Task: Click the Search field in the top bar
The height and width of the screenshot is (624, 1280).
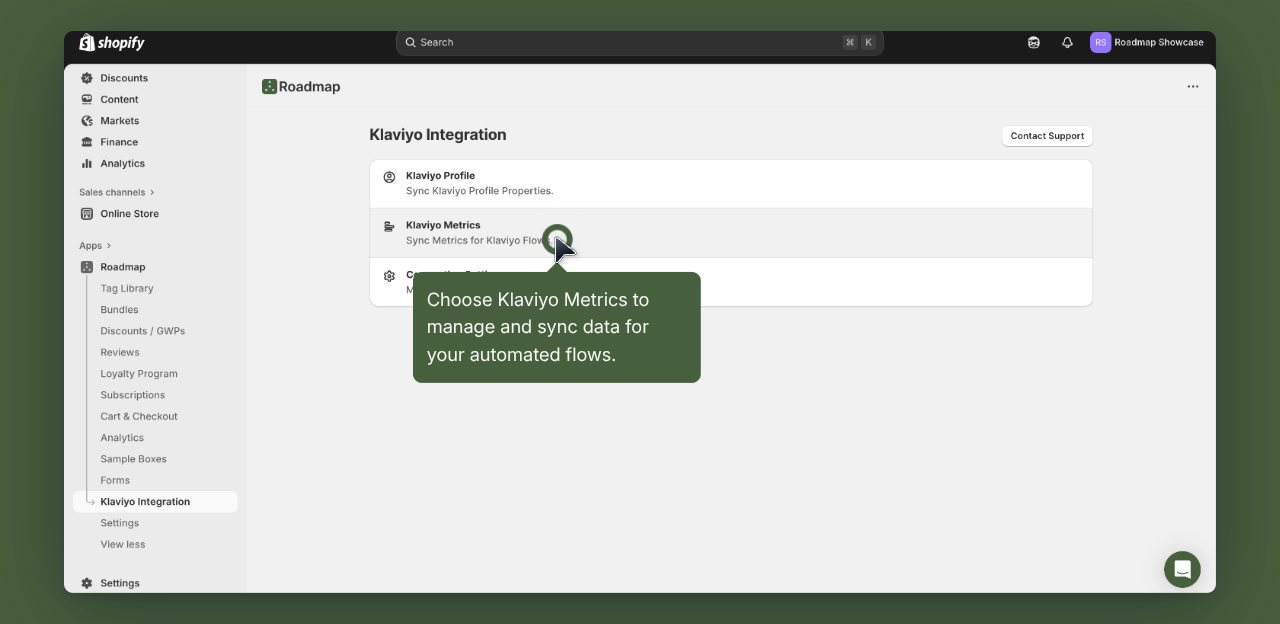Action: pyautogui.click(x=640, y=42)
